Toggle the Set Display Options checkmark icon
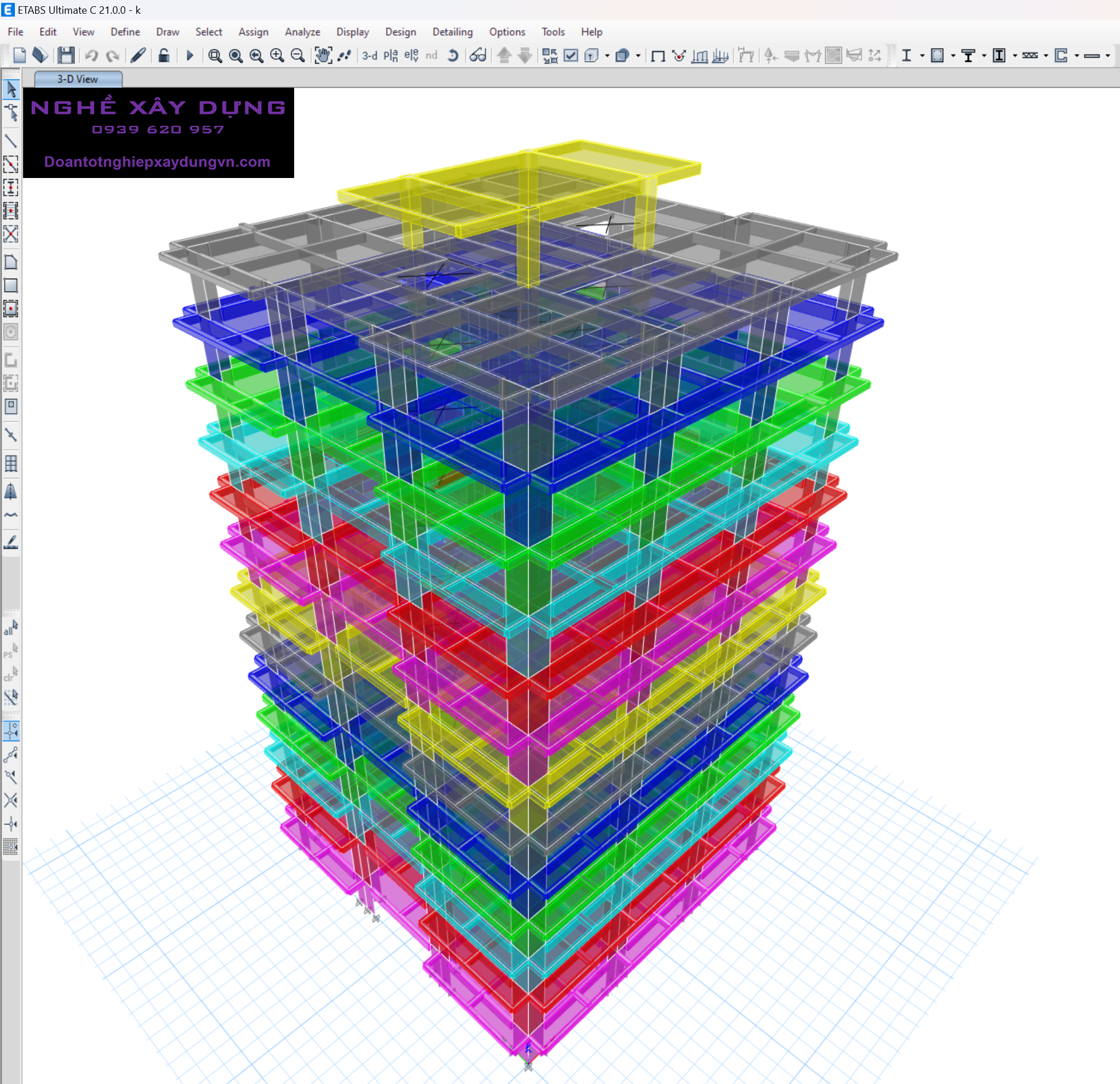Viewport: 1120px width, 1084px height. pyautogui.click(x=571, y=56)
